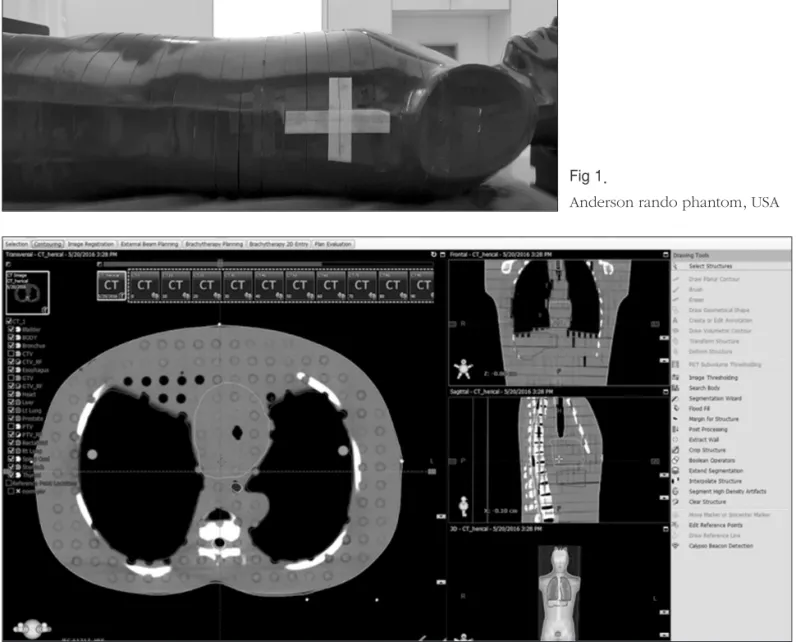Click the Drawing Tools panel header
The height and width of the screenshot is (642, 796).
click(x=731, y=255)
